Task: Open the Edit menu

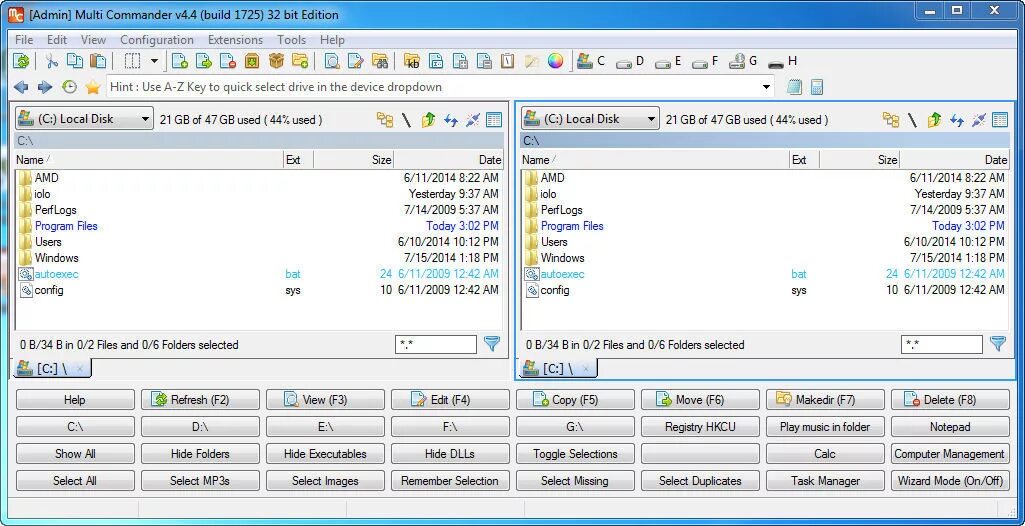Action: (57, 40)
